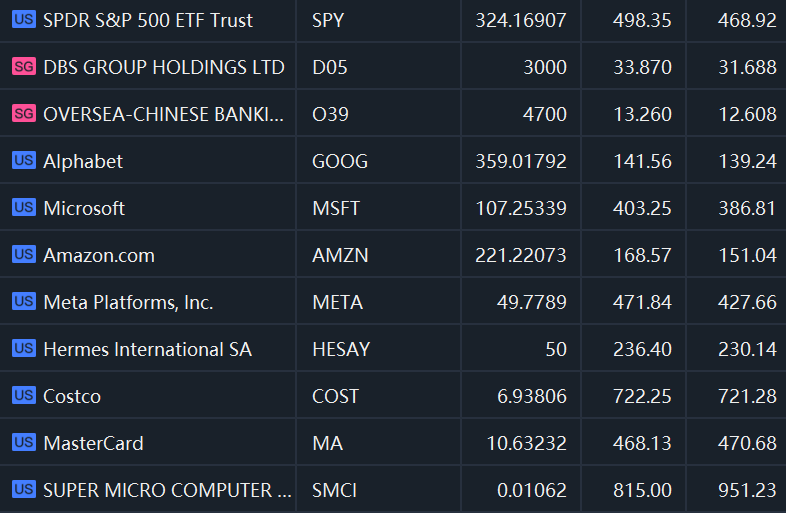Click the US badge next to Alphabet
Viewport: 786px width, 513px height.
[x=24, y=160]
